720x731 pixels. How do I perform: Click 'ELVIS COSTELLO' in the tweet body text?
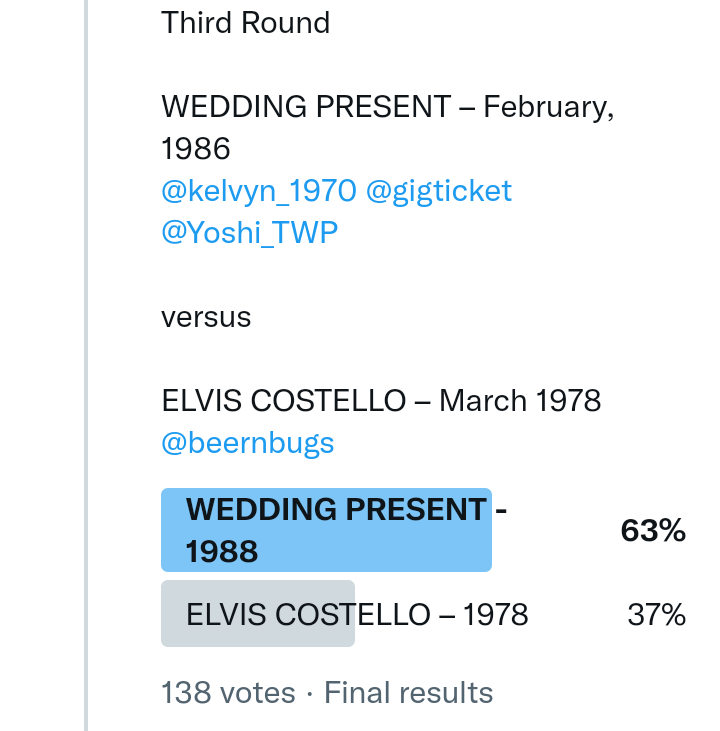coord(282,401)
